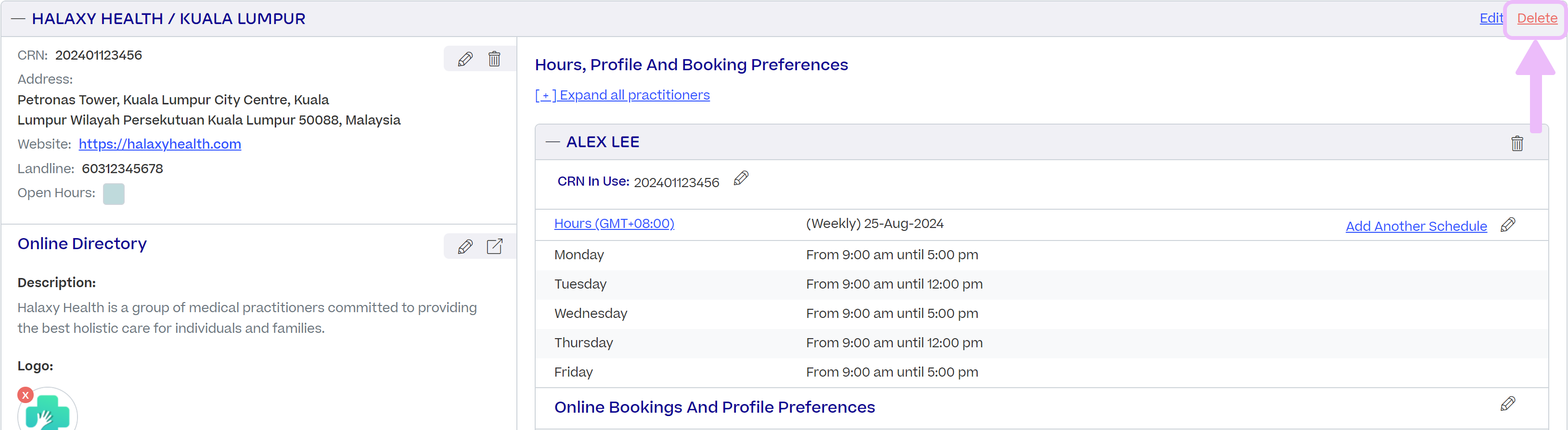The height and width of the screenshot is (430, 1568).
Task: Click the ALEX LEE practitioner name
Action: pos(603,142)
